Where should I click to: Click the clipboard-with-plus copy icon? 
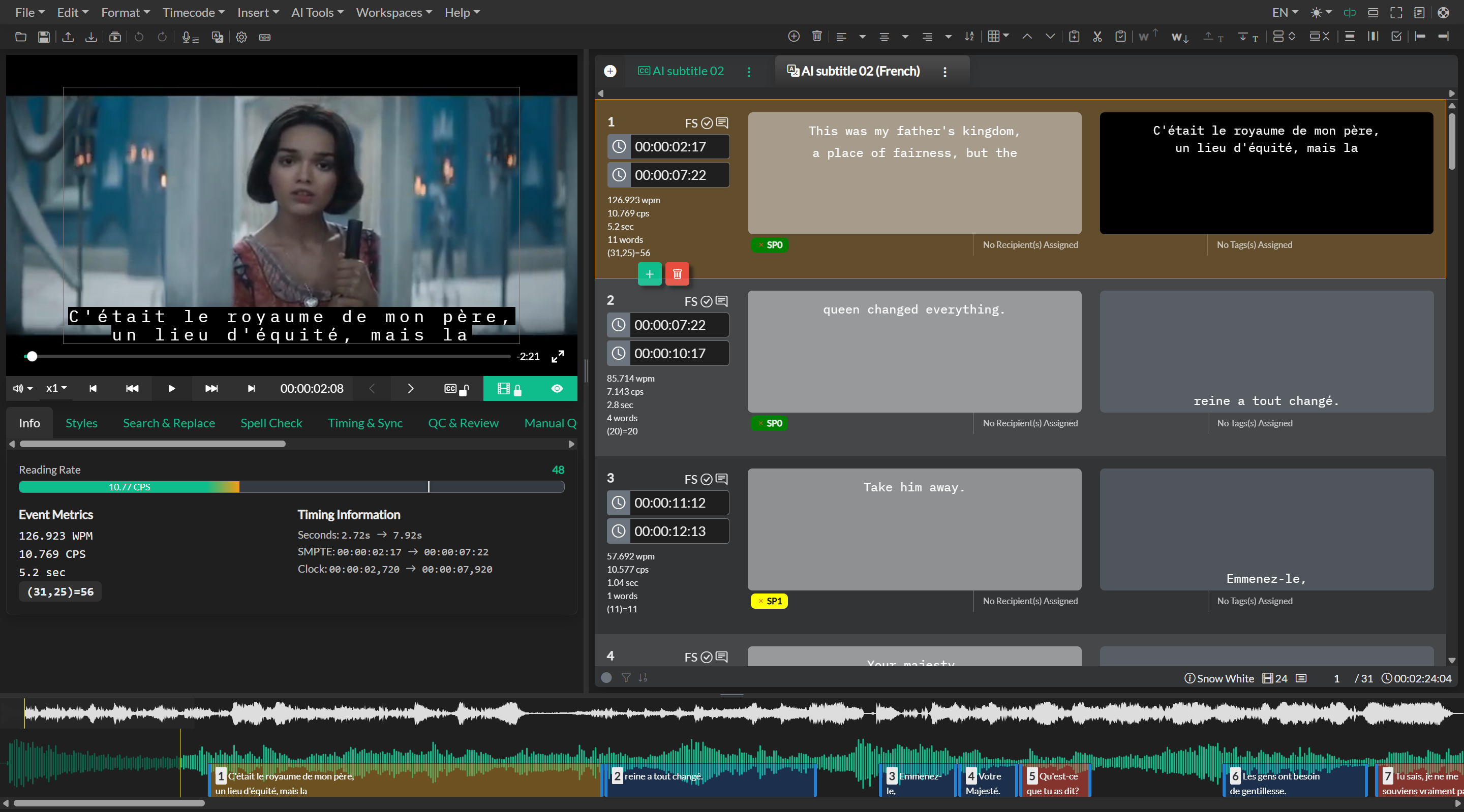coord(1074,37)
